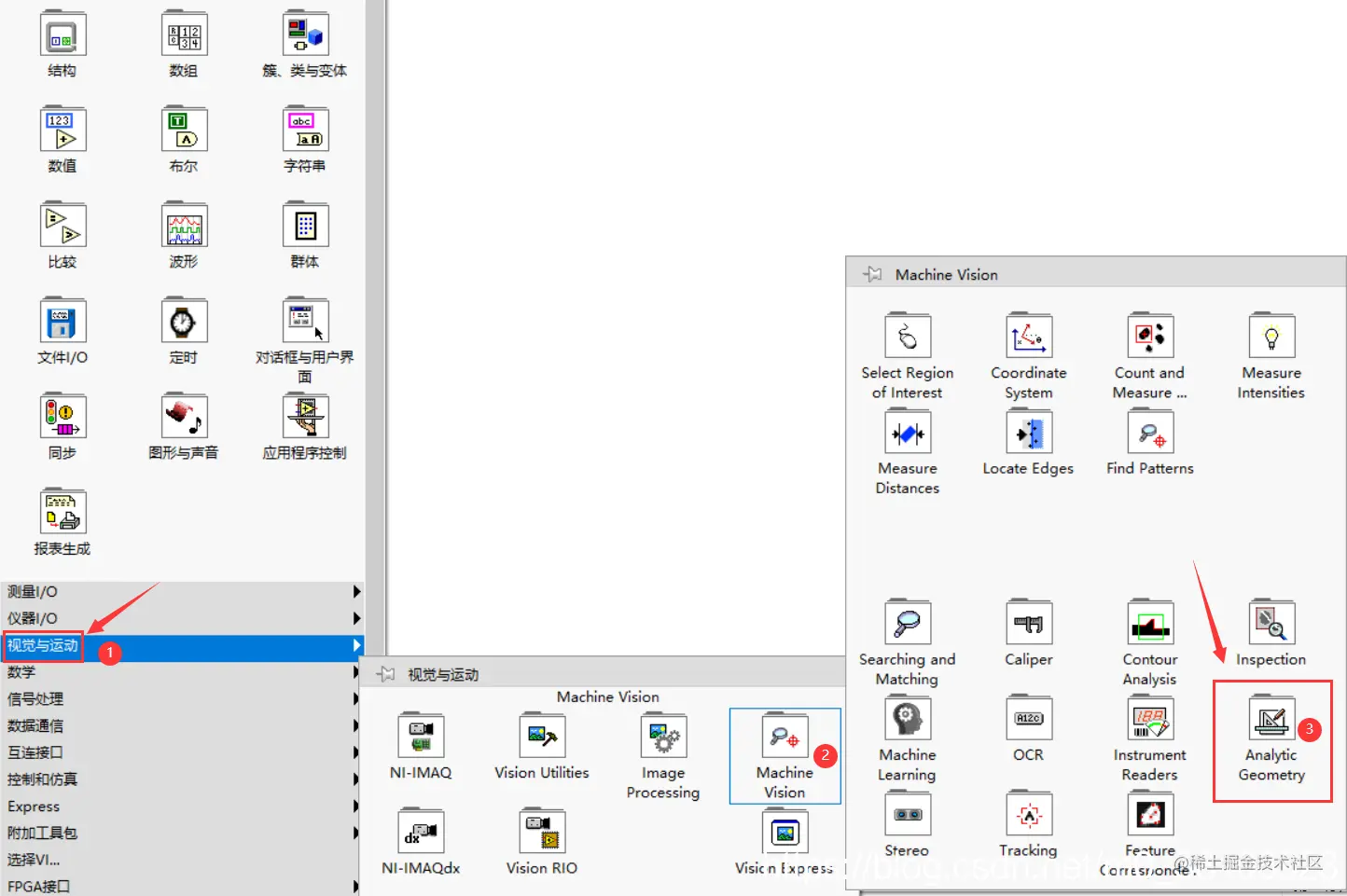1347x896 pixels.
Task: Open the 对话框与用户界面 palette icon
Action: (305, 322)
